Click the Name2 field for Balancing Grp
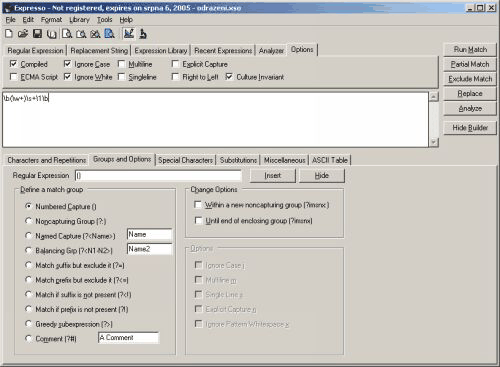 tap(149, 249)
